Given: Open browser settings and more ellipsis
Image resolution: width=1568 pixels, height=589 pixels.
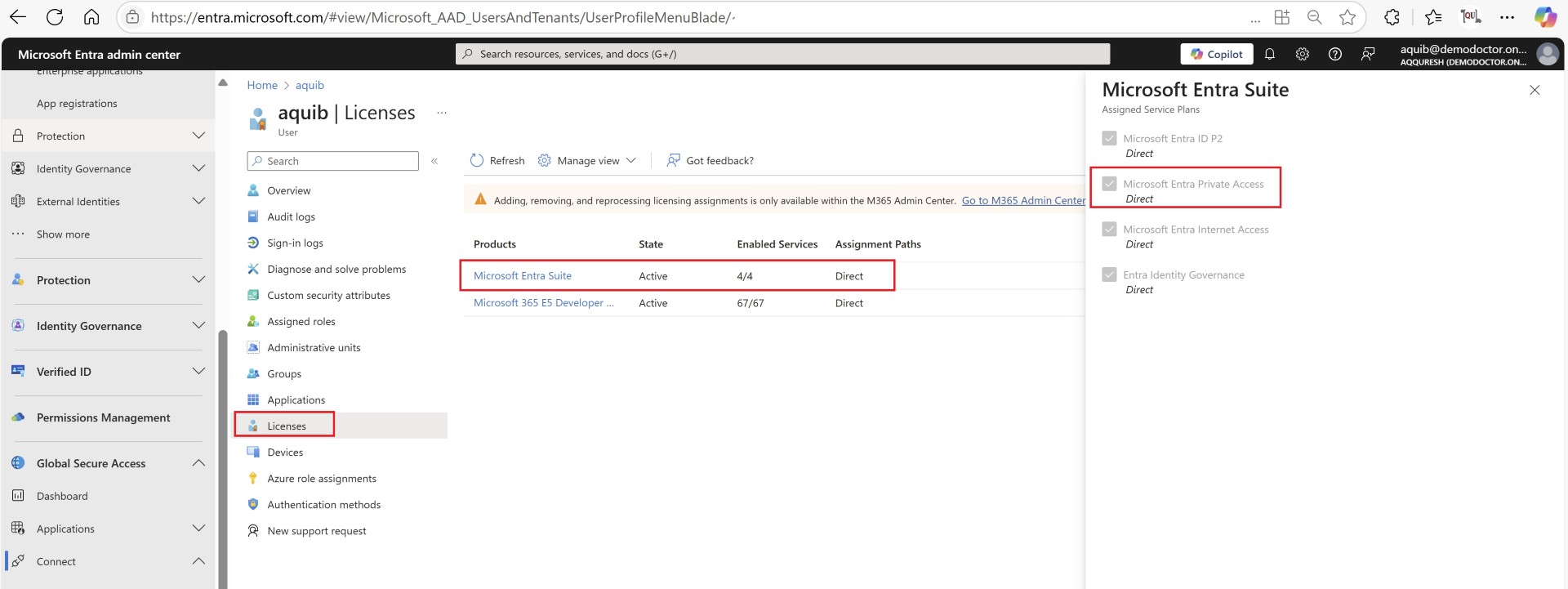Looking at the screenshot, I should click(x=1508, y=17).
